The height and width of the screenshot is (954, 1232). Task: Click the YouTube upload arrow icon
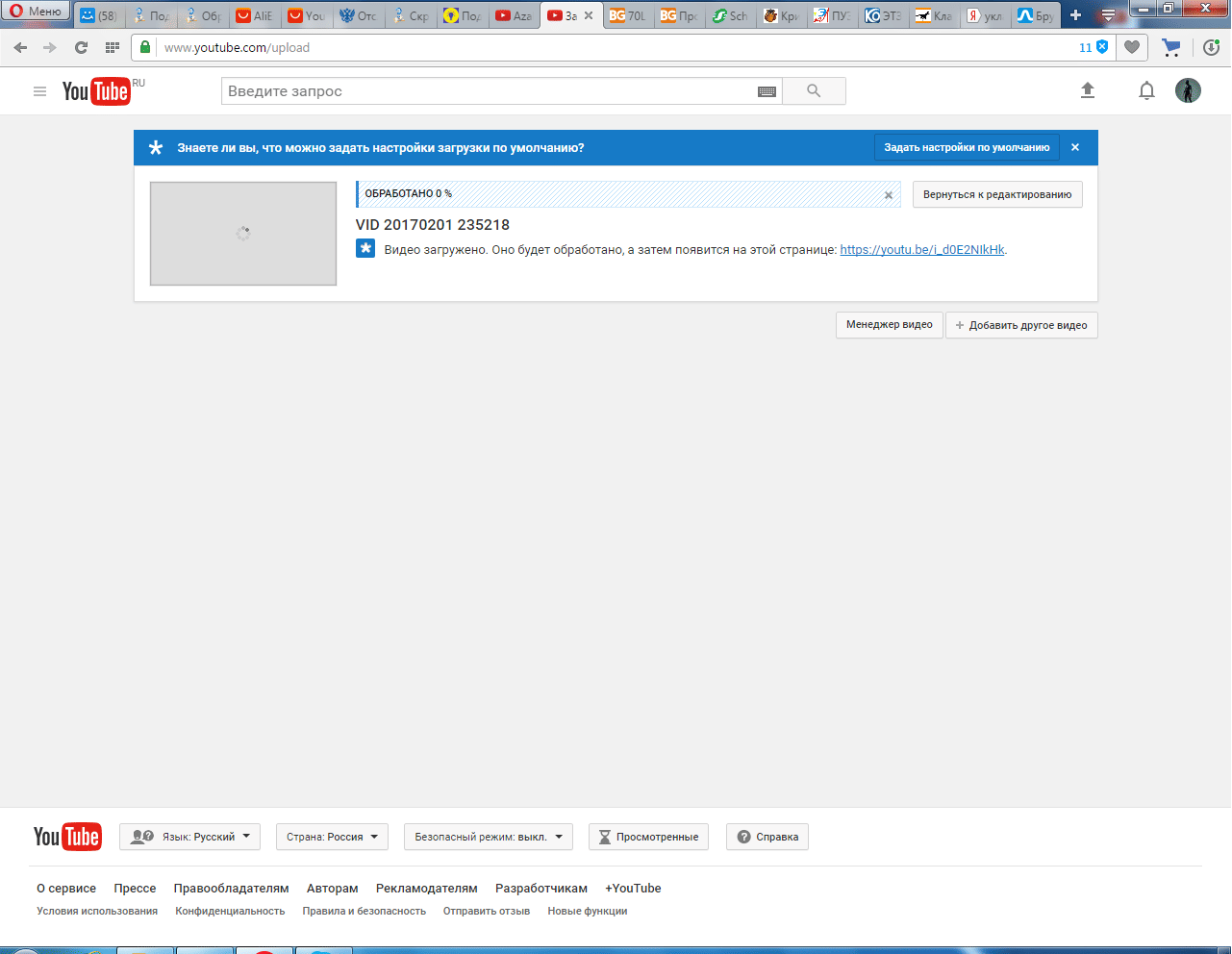[x=1088, y=90]
